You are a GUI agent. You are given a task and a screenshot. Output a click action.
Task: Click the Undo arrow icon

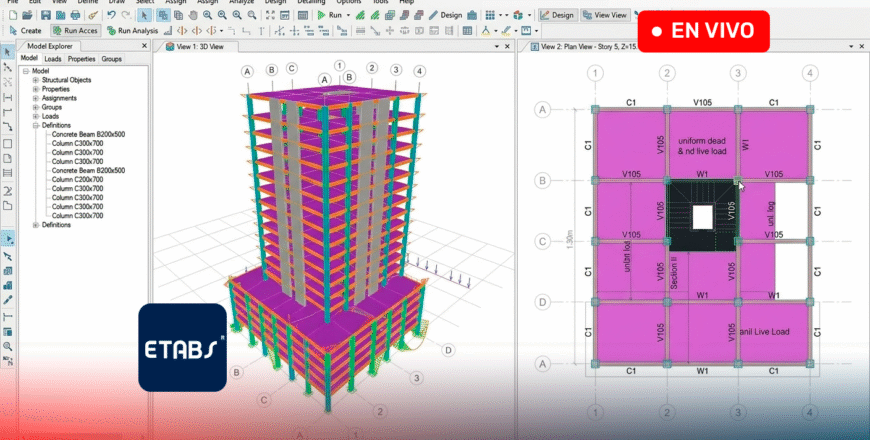click(110, 16)
